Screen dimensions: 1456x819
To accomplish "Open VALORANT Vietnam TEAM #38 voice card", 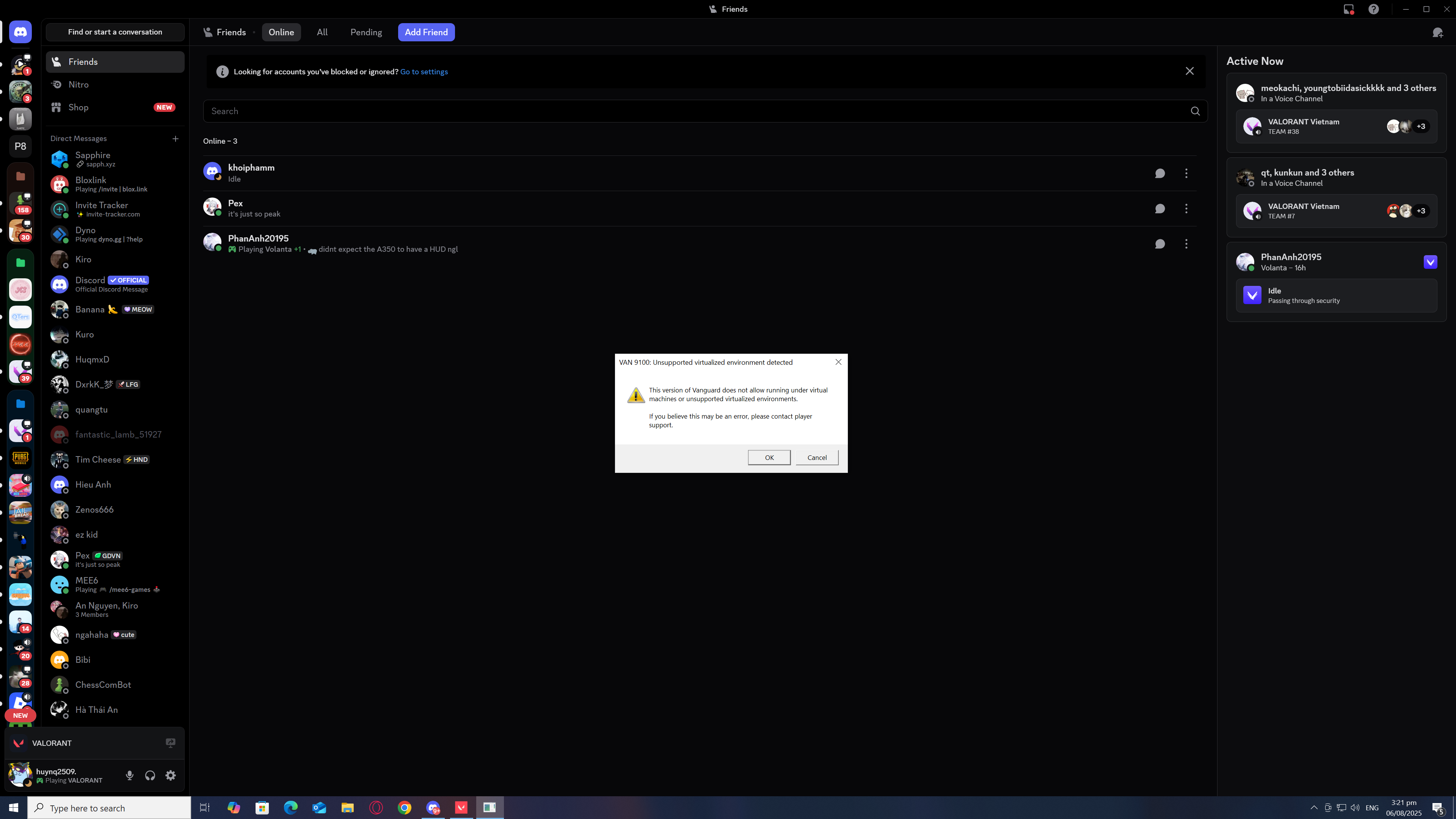I will click(x=1336, y=127).
